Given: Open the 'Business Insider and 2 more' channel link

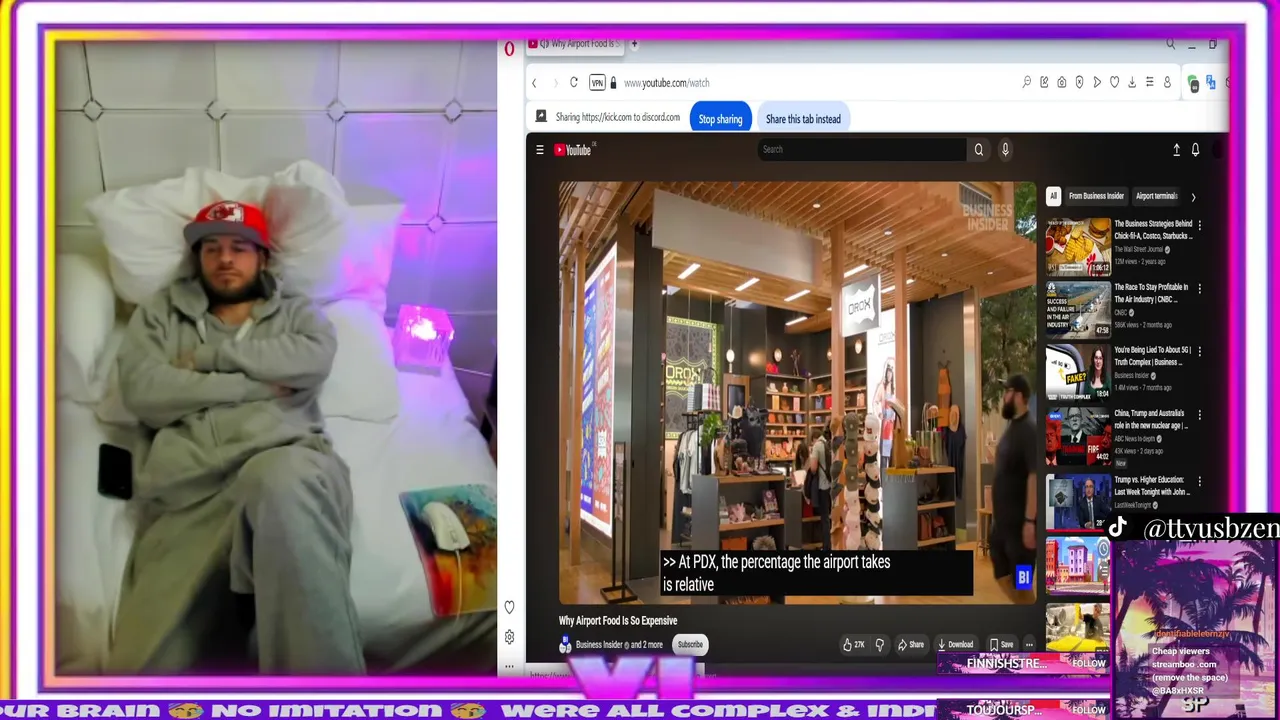Looking at the screenshot, I should coord(619,645).
